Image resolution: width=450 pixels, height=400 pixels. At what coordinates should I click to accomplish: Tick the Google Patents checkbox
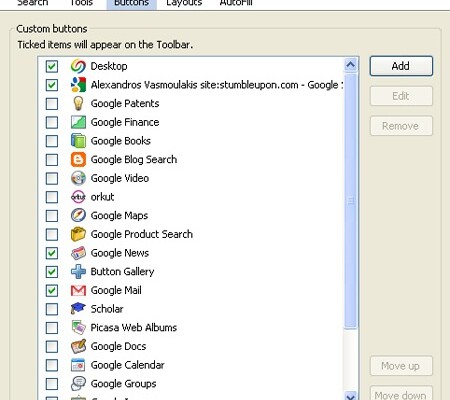coord(52,104)
